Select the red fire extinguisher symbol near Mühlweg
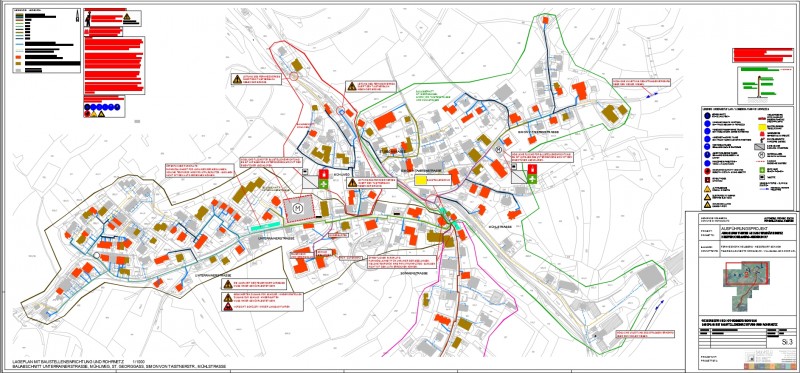Screen dimensions: 800x373 pyautogui.click(x=323, y=173)
